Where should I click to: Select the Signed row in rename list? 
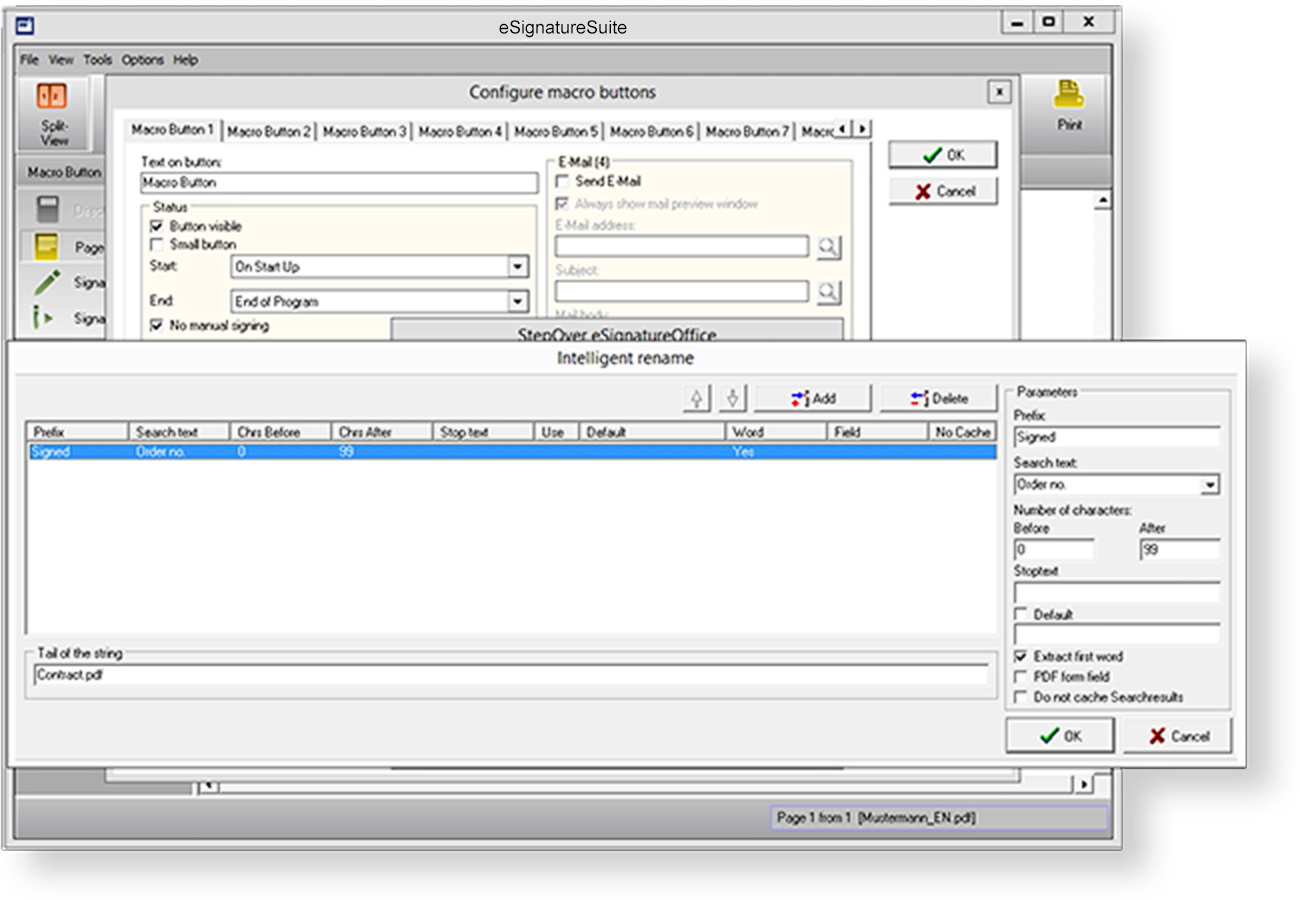[x=511, y=452]
